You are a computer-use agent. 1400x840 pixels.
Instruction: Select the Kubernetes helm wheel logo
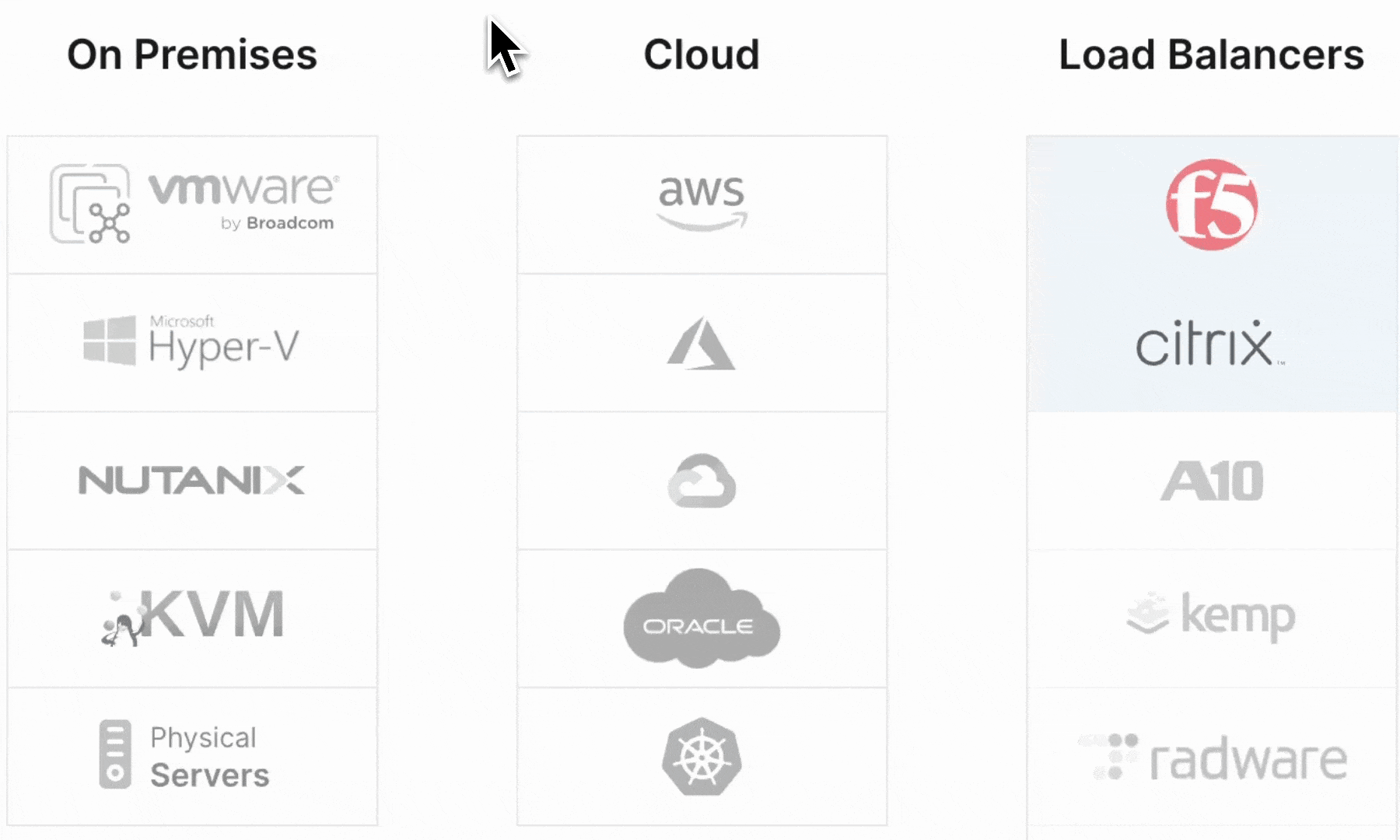pos(702,756)
